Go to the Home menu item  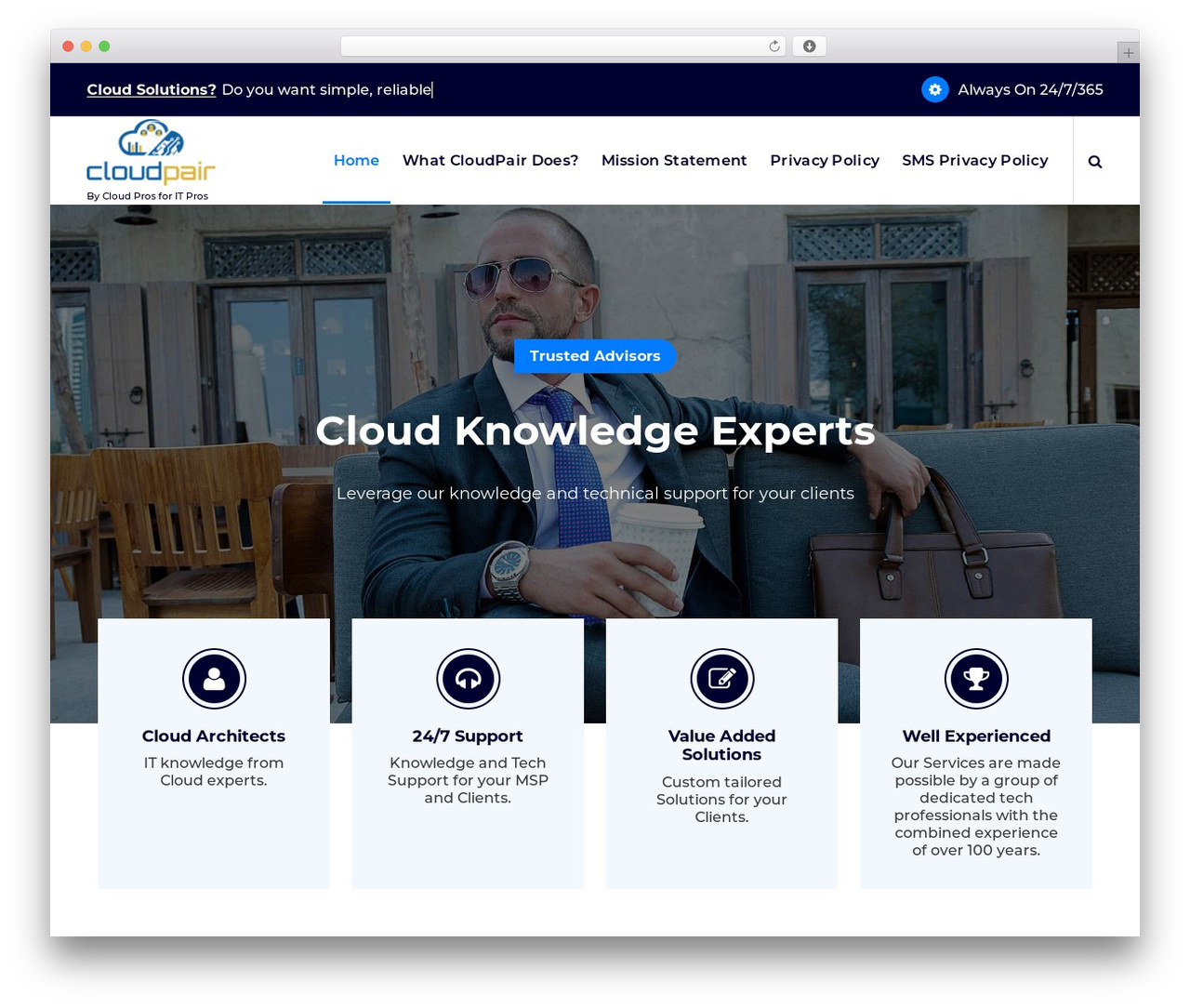pyautogui.click(x=356, y=160)
